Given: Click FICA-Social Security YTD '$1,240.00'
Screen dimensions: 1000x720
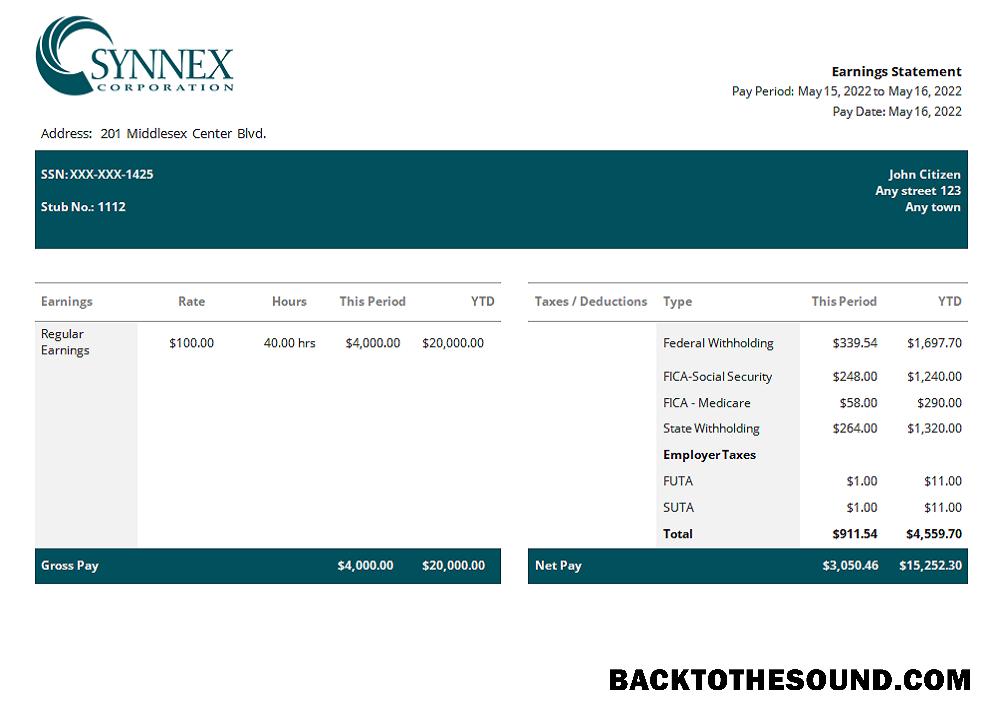Looking at the screenshot, I should (934, 377).
